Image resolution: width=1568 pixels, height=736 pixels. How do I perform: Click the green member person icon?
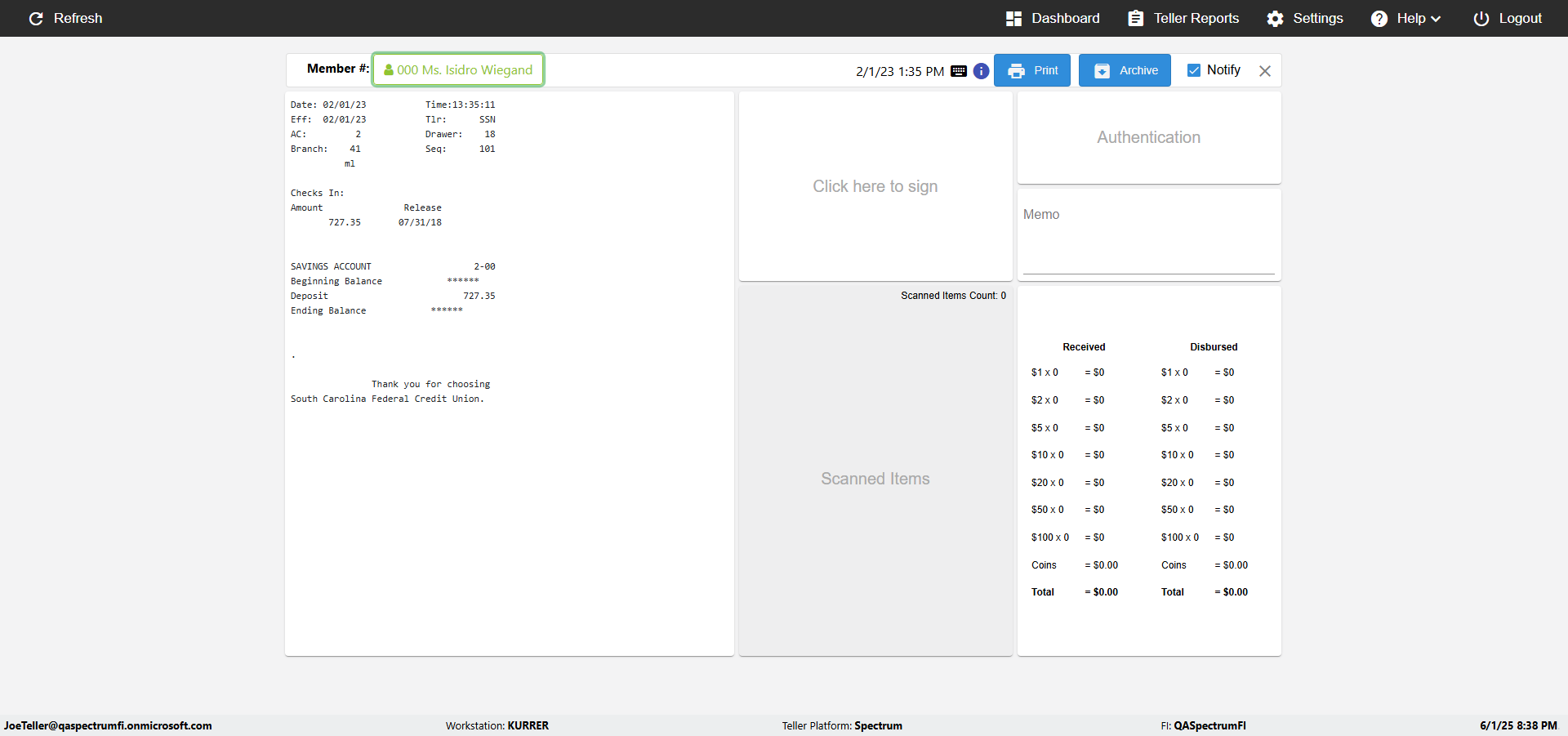click(389, 70)
